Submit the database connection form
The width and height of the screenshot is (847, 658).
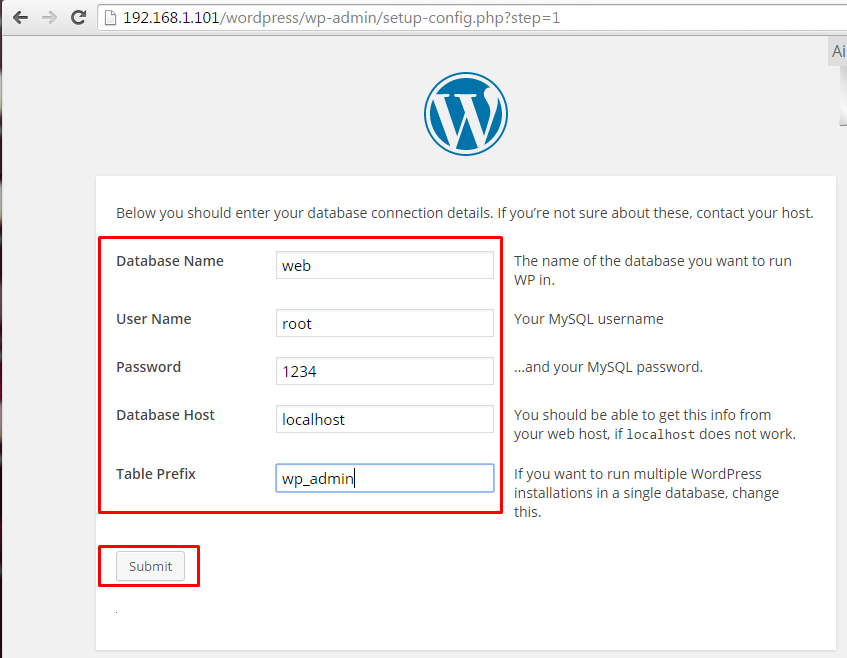coord(150,566)
